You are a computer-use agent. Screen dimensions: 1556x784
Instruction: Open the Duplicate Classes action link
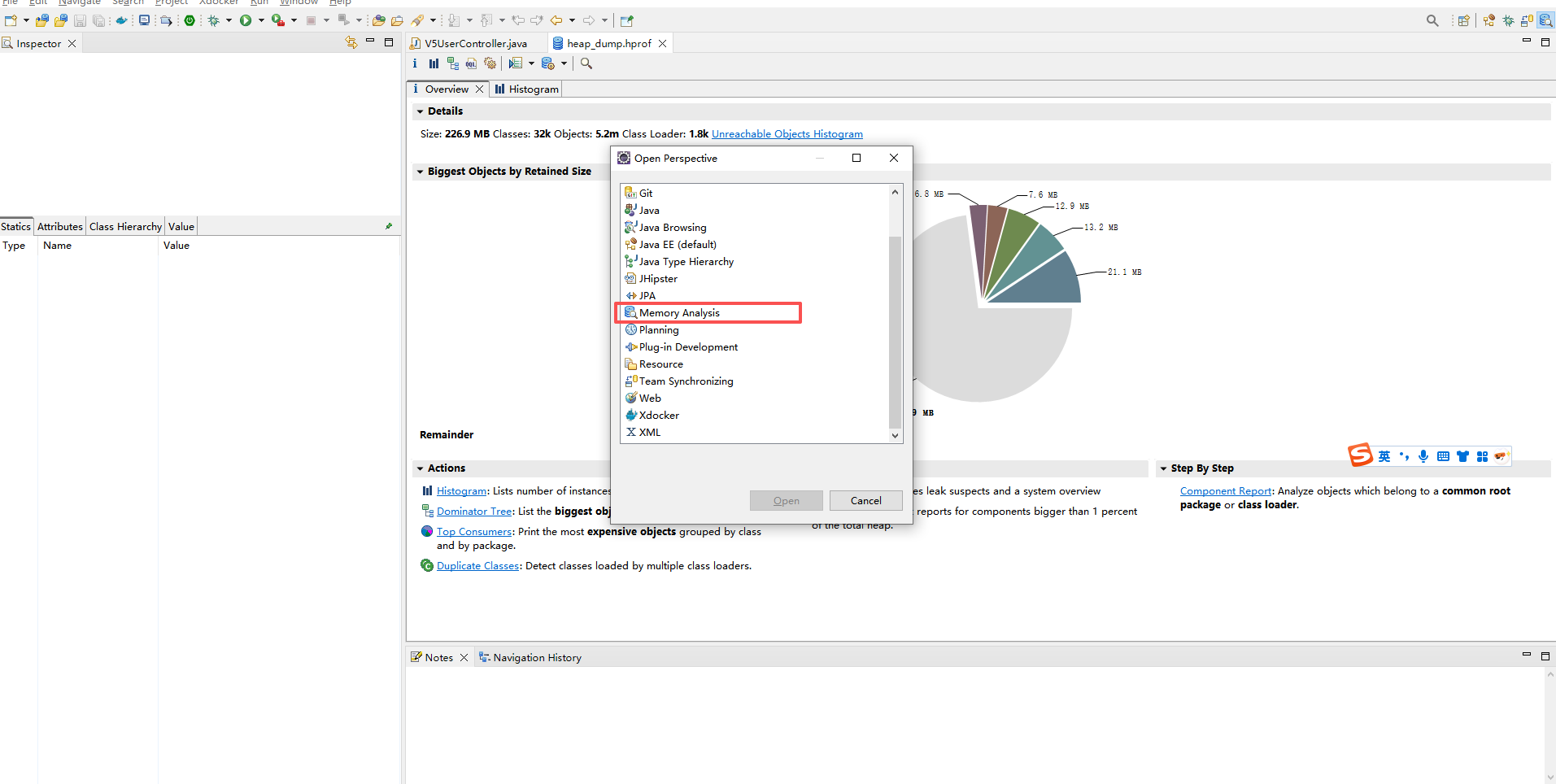[x=477, y=565]
